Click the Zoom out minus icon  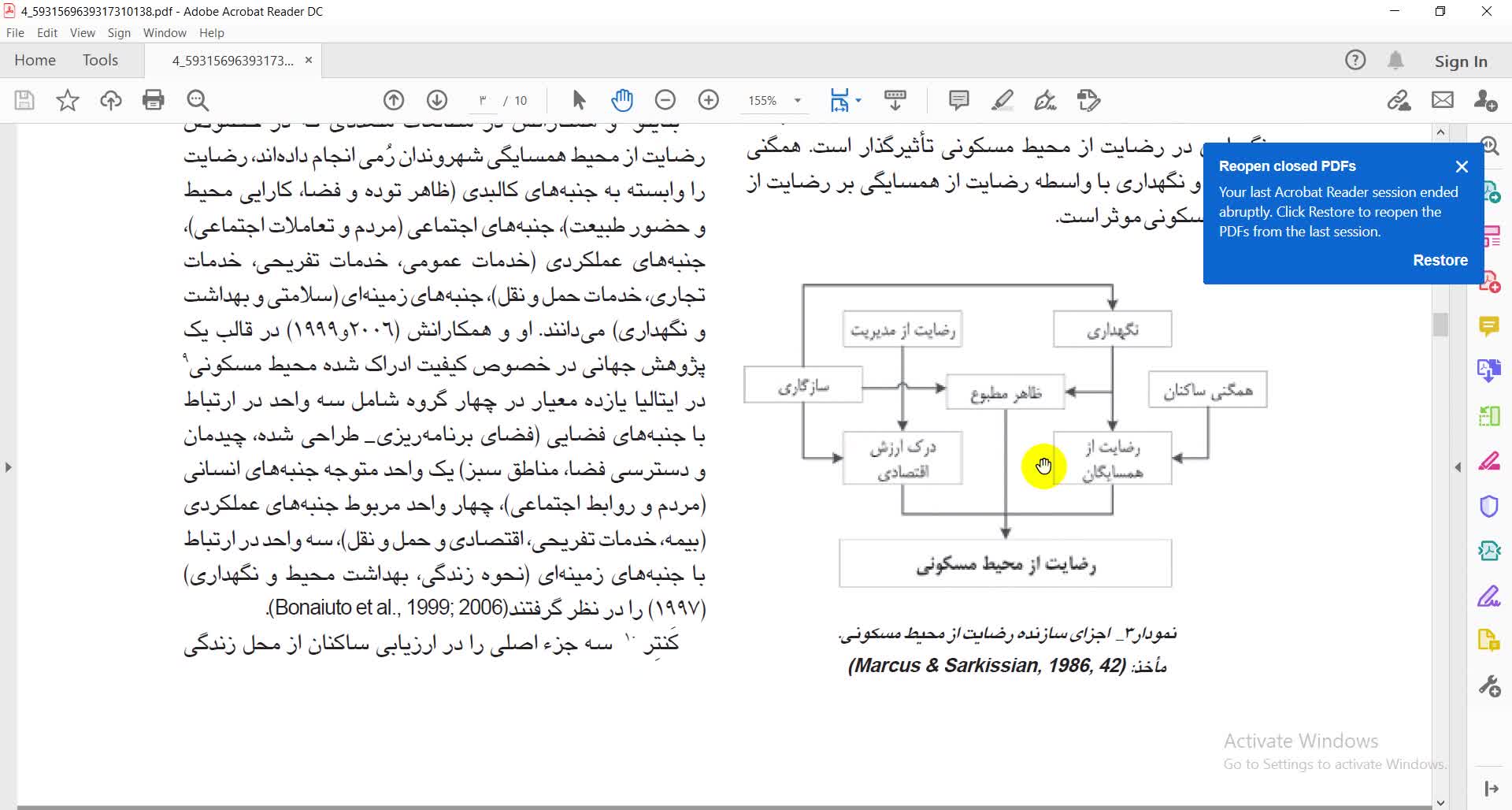coord(665,100)
